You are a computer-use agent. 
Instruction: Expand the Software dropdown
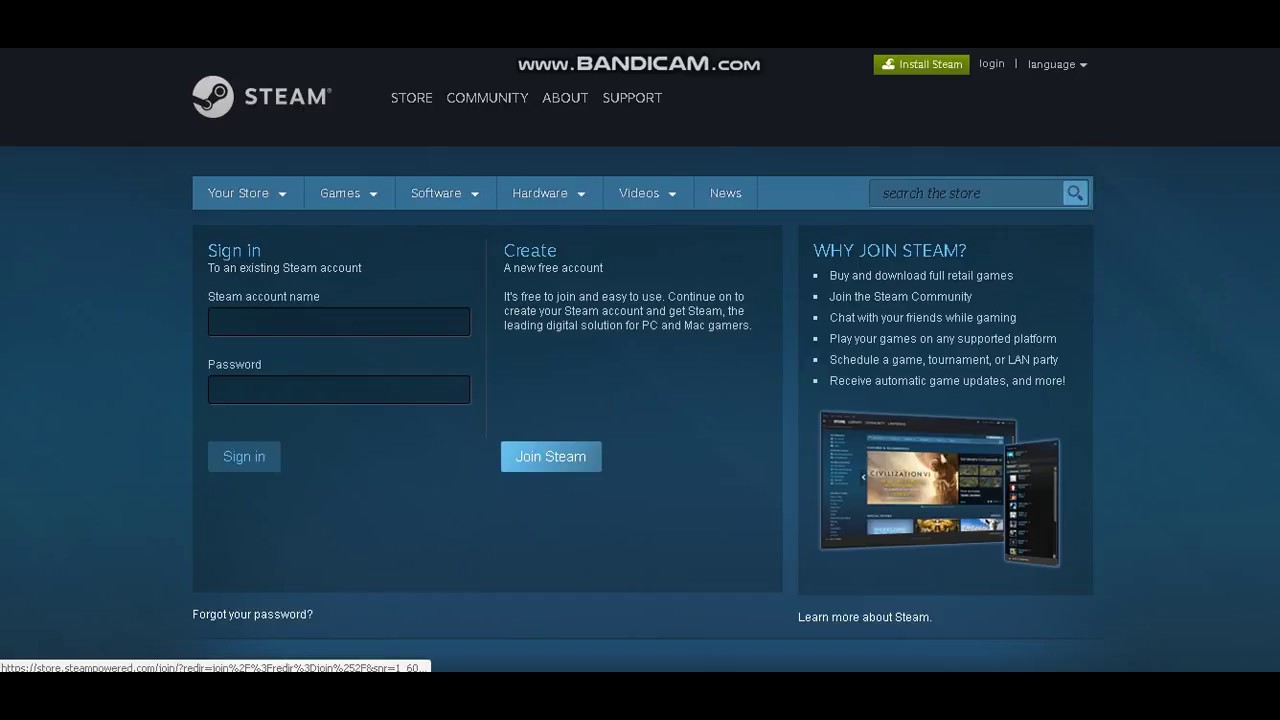click(445, 193)
